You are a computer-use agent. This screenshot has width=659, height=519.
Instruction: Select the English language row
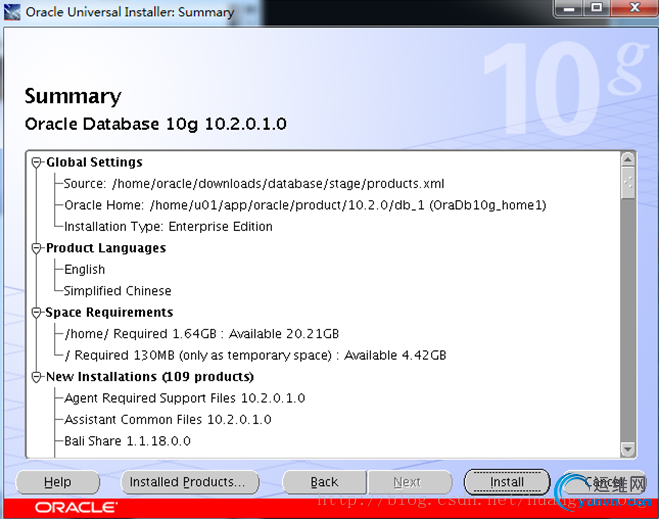pos(84,269)
